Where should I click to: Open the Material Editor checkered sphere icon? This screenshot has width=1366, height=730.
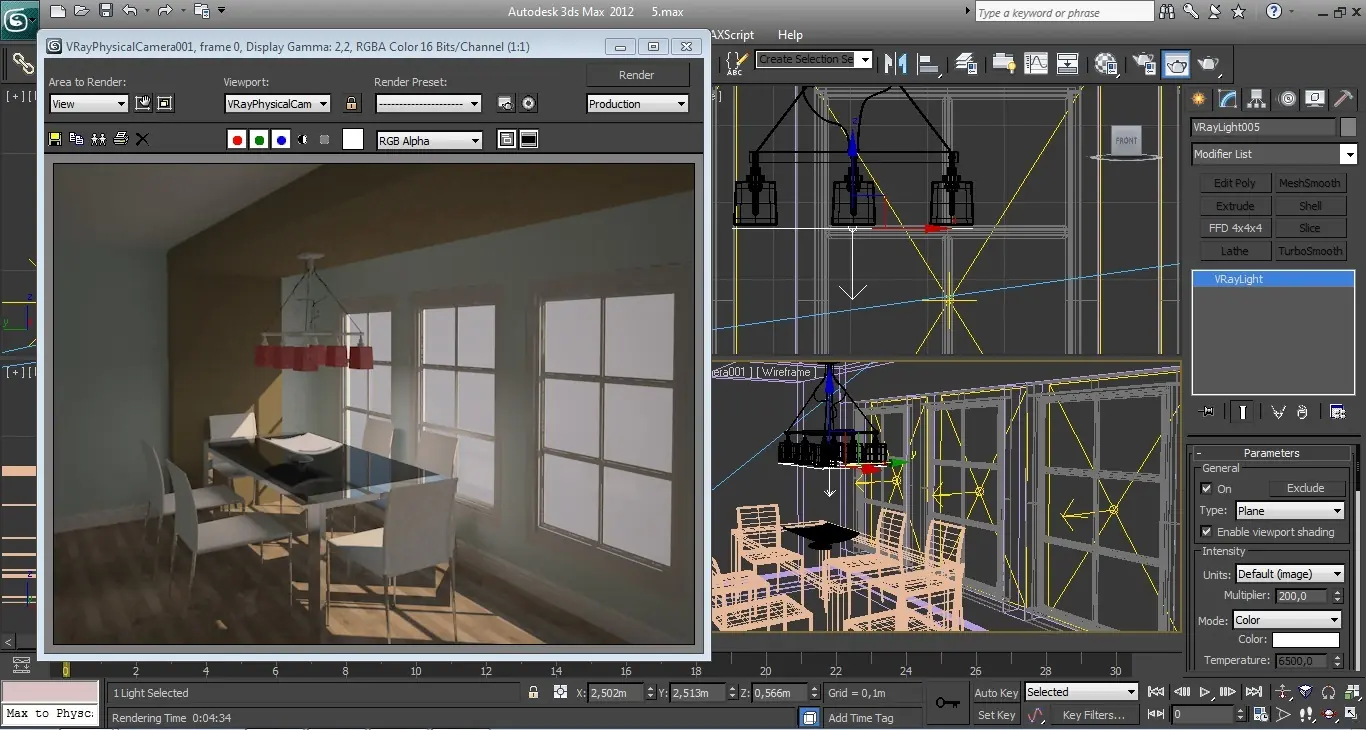click(x=1105, y=63)
